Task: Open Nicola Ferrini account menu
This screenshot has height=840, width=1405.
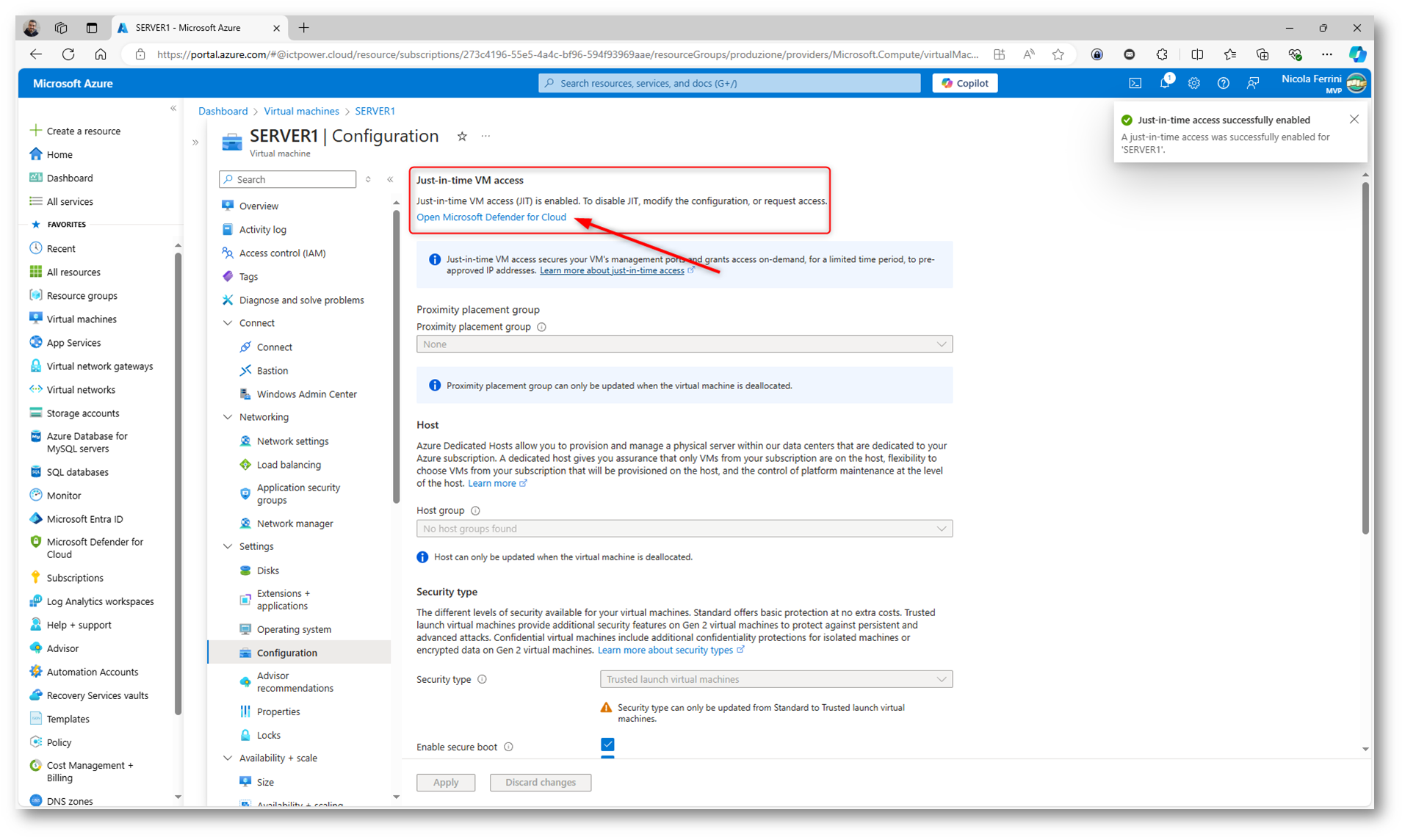Action: (x=1323, y=83)
